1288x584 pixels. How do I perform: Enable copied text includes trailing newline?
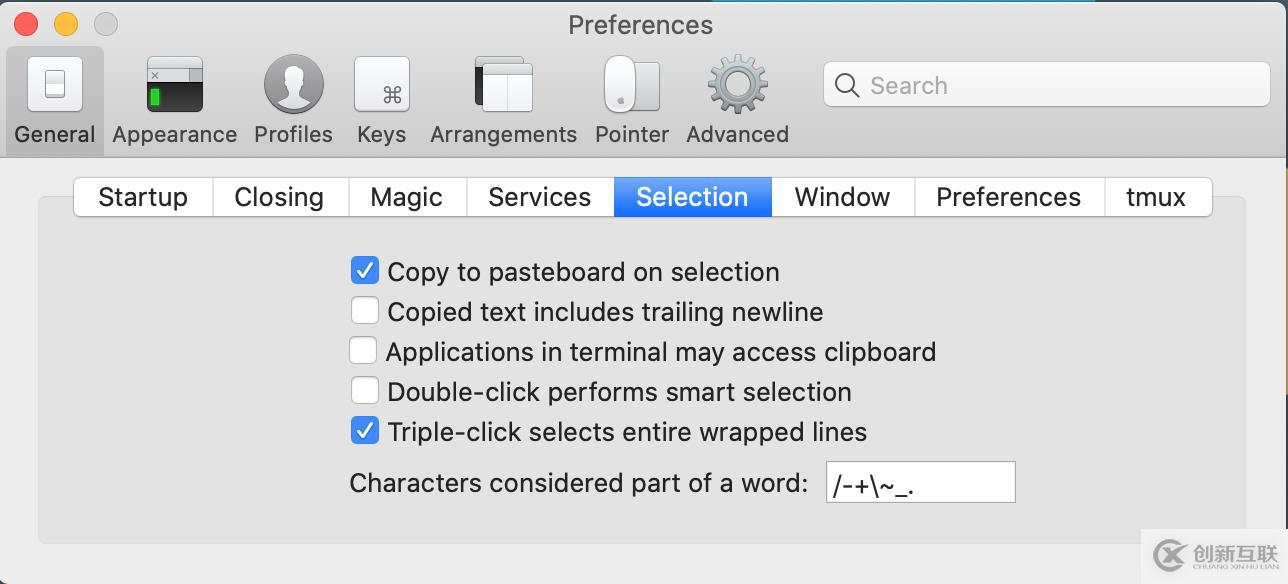[365, 310]
